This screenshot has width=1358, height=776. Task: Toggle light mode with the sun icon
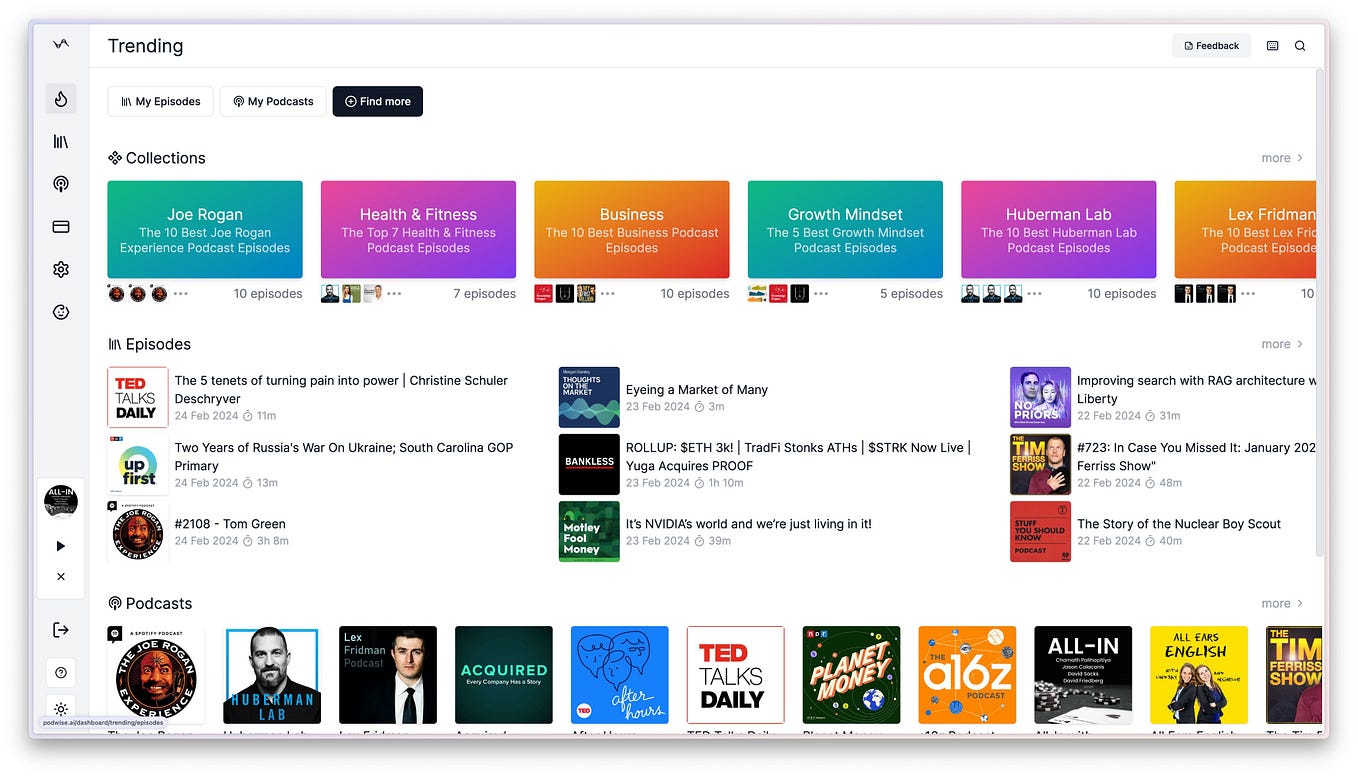[x=61, y=710]
